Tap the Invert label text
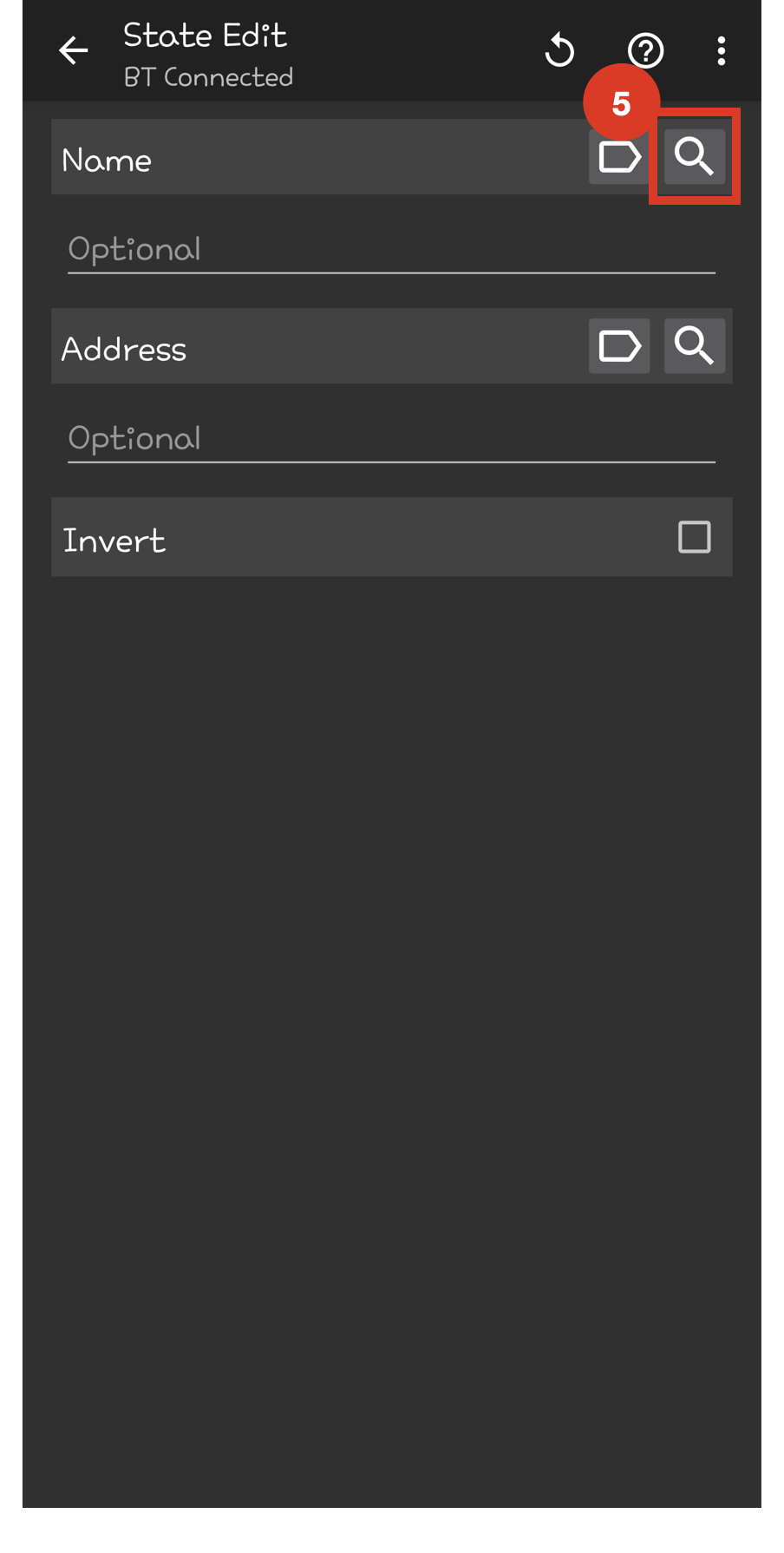 114,541
